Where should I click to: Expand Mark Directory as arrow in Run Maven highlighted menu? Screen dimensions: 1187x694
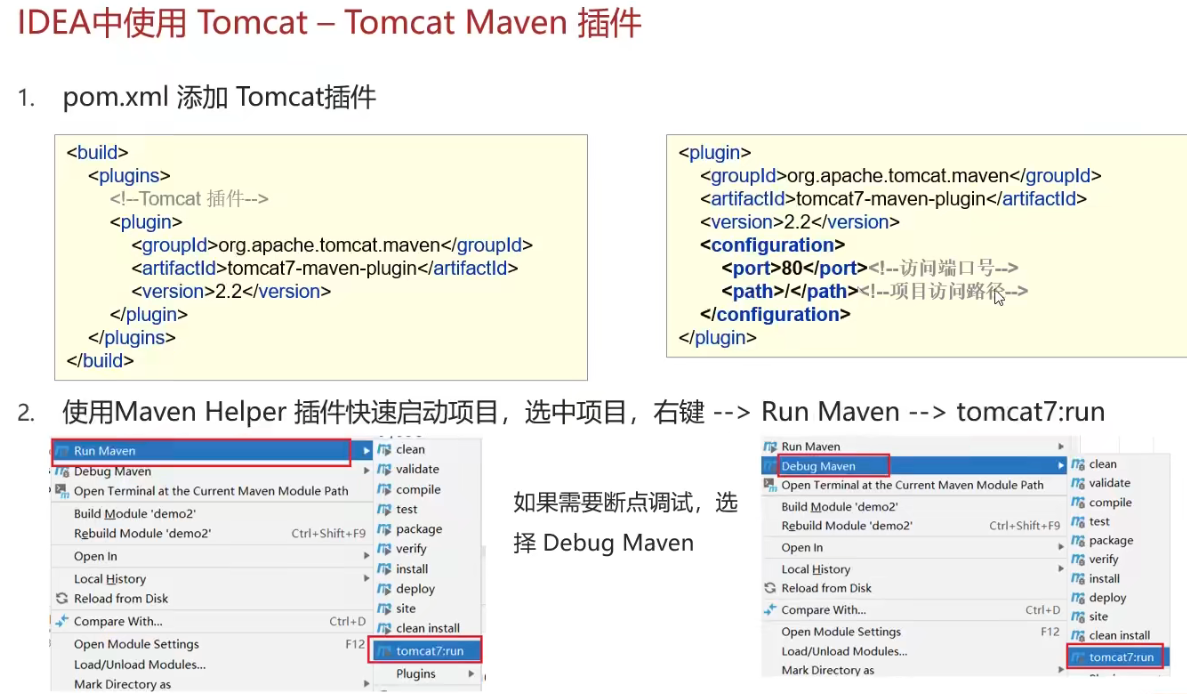pyautogui.click(x=366, y=683)
